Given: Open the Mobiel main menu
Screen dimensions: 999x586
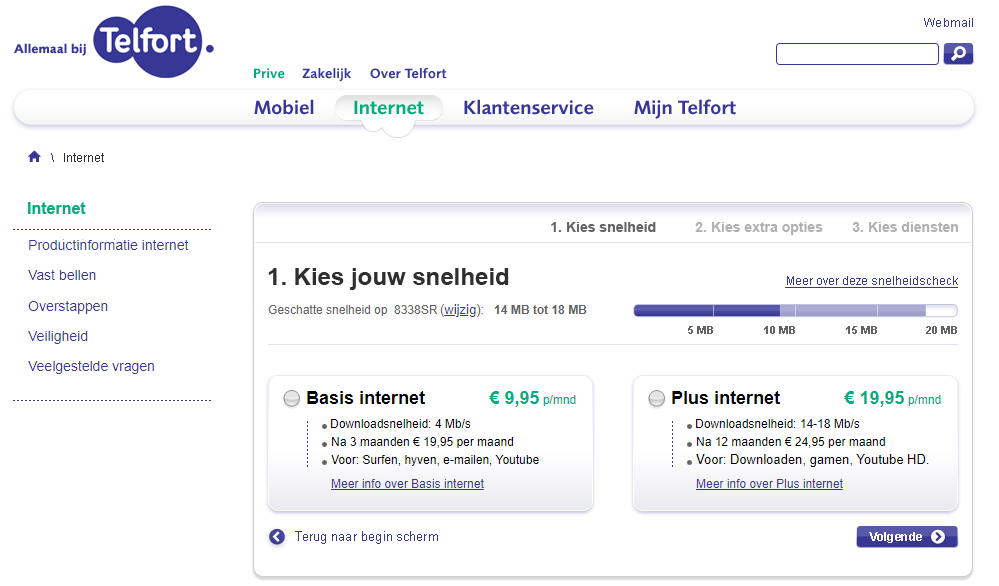Looking at the screenshot, I should [x=284, y=108].
